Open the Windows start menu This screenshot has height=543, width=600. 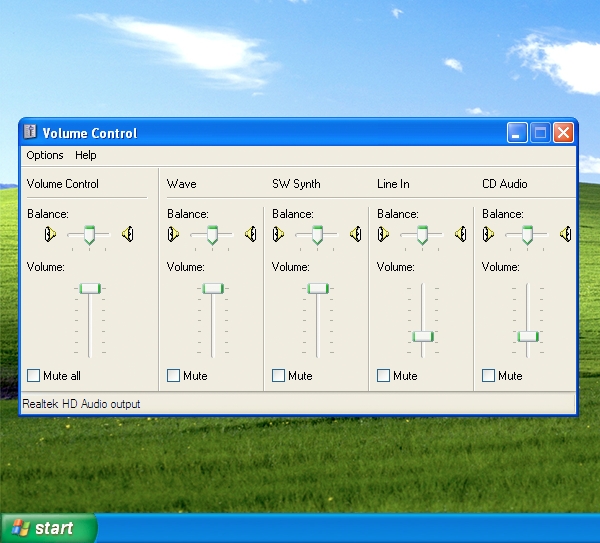click(x=49, y=528)
